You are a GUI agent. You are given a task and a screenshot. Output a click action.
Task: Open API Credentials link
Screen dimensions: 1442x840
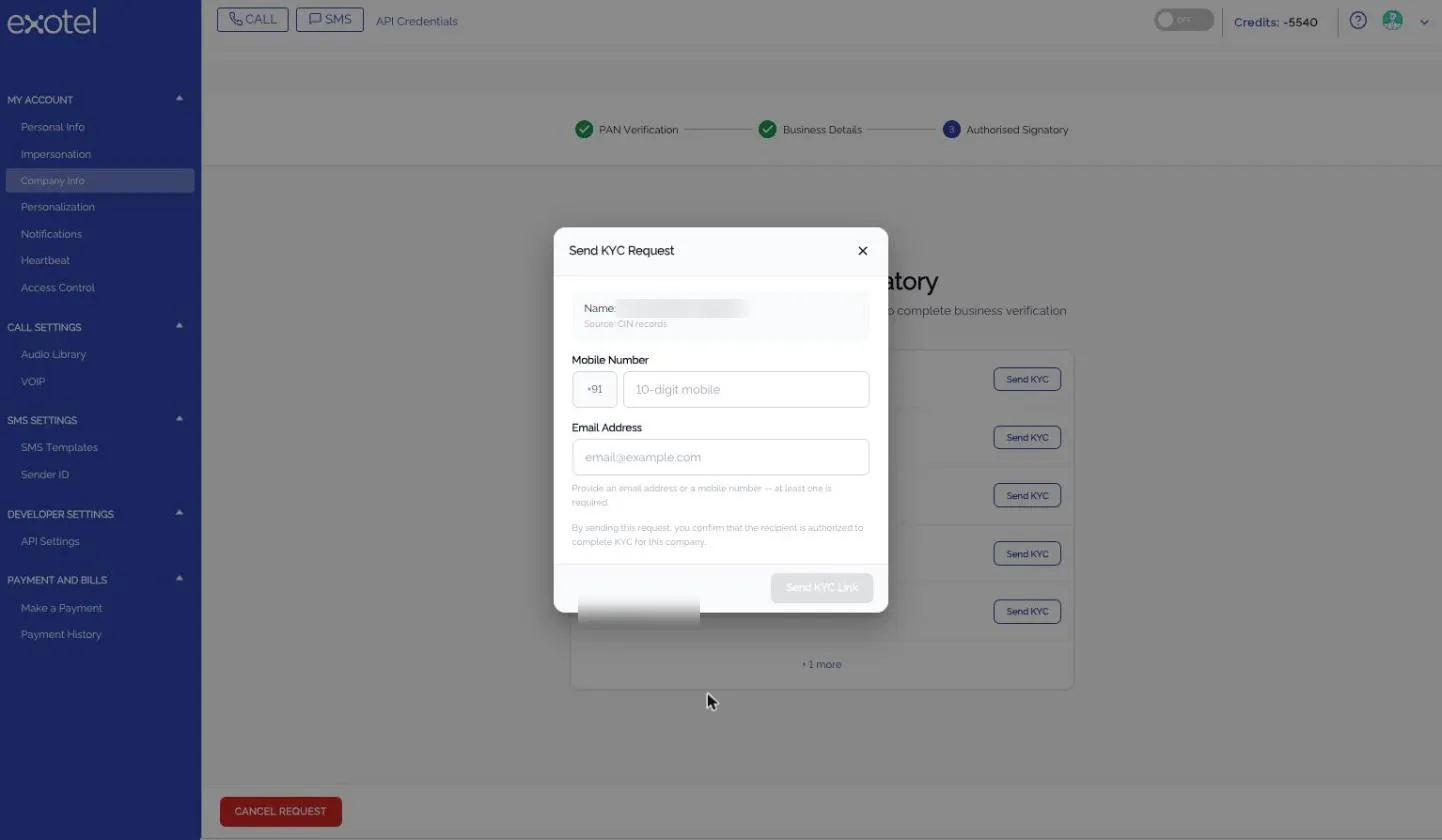417,21
